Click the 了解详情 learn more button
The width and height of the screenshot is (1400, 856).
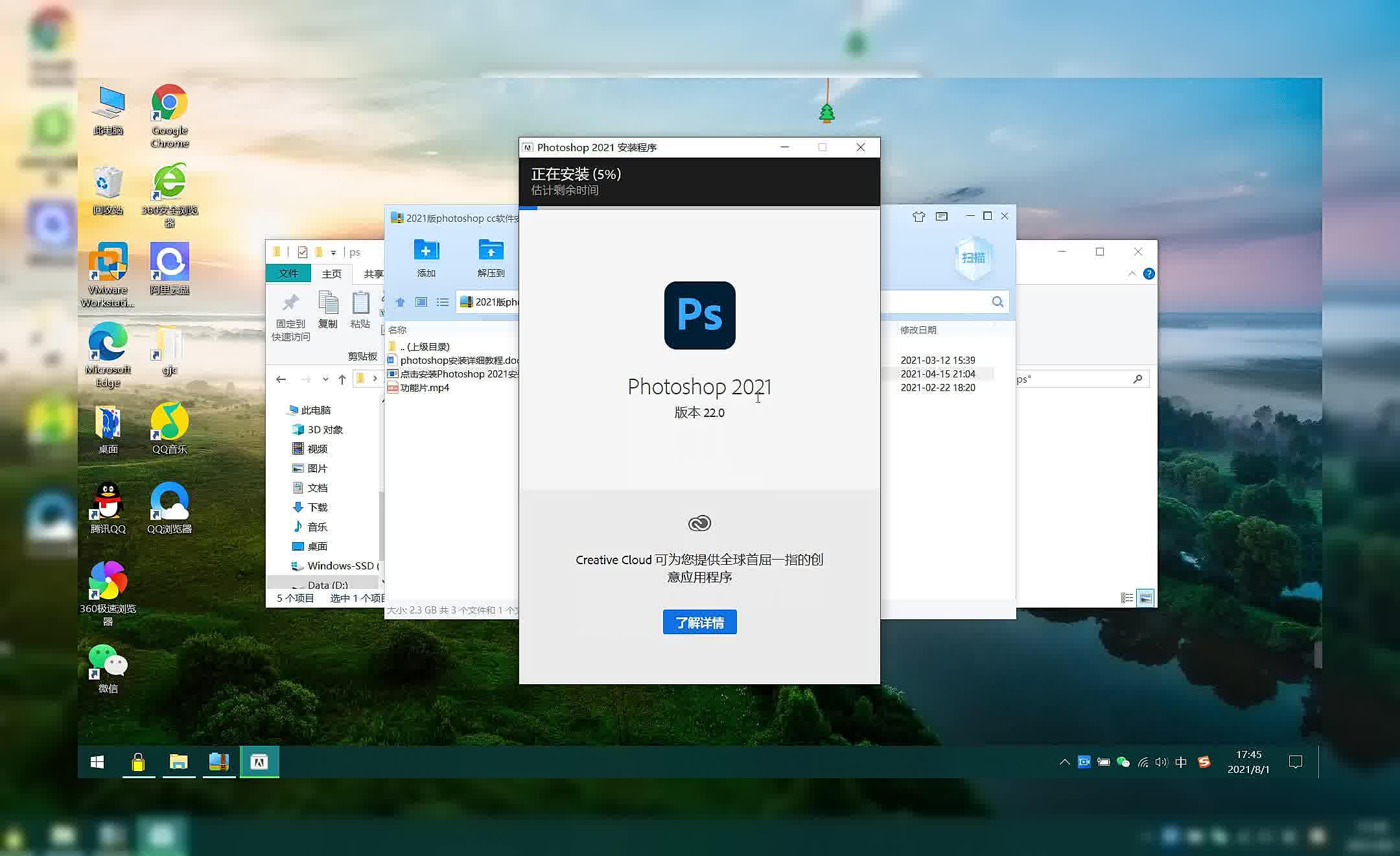point(699,623)
